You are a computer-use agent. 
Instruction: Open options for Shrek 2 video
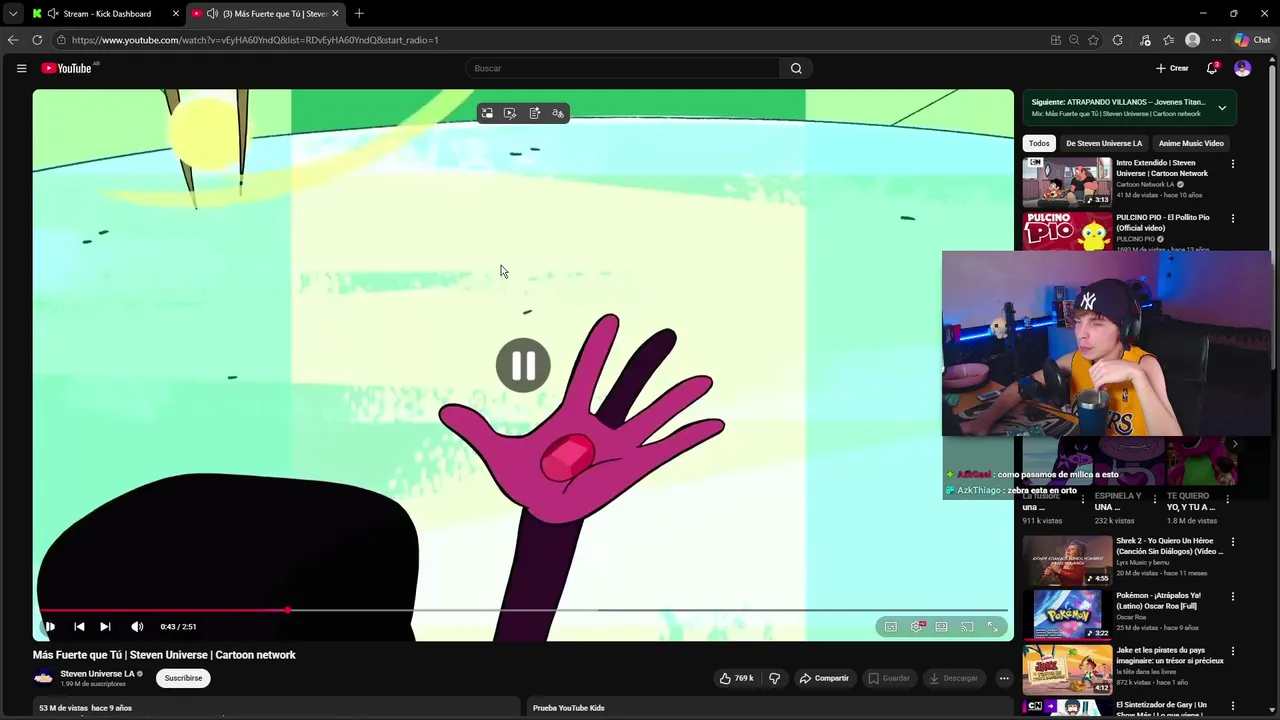1233,542
